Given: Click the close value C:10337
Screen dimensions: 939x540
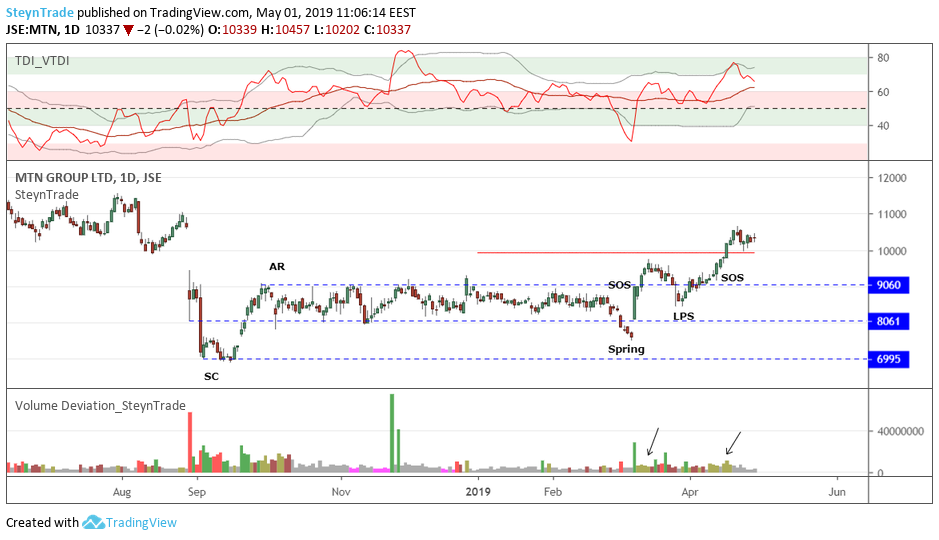Looking at the screenshot, I should click(x=387, y=30).
